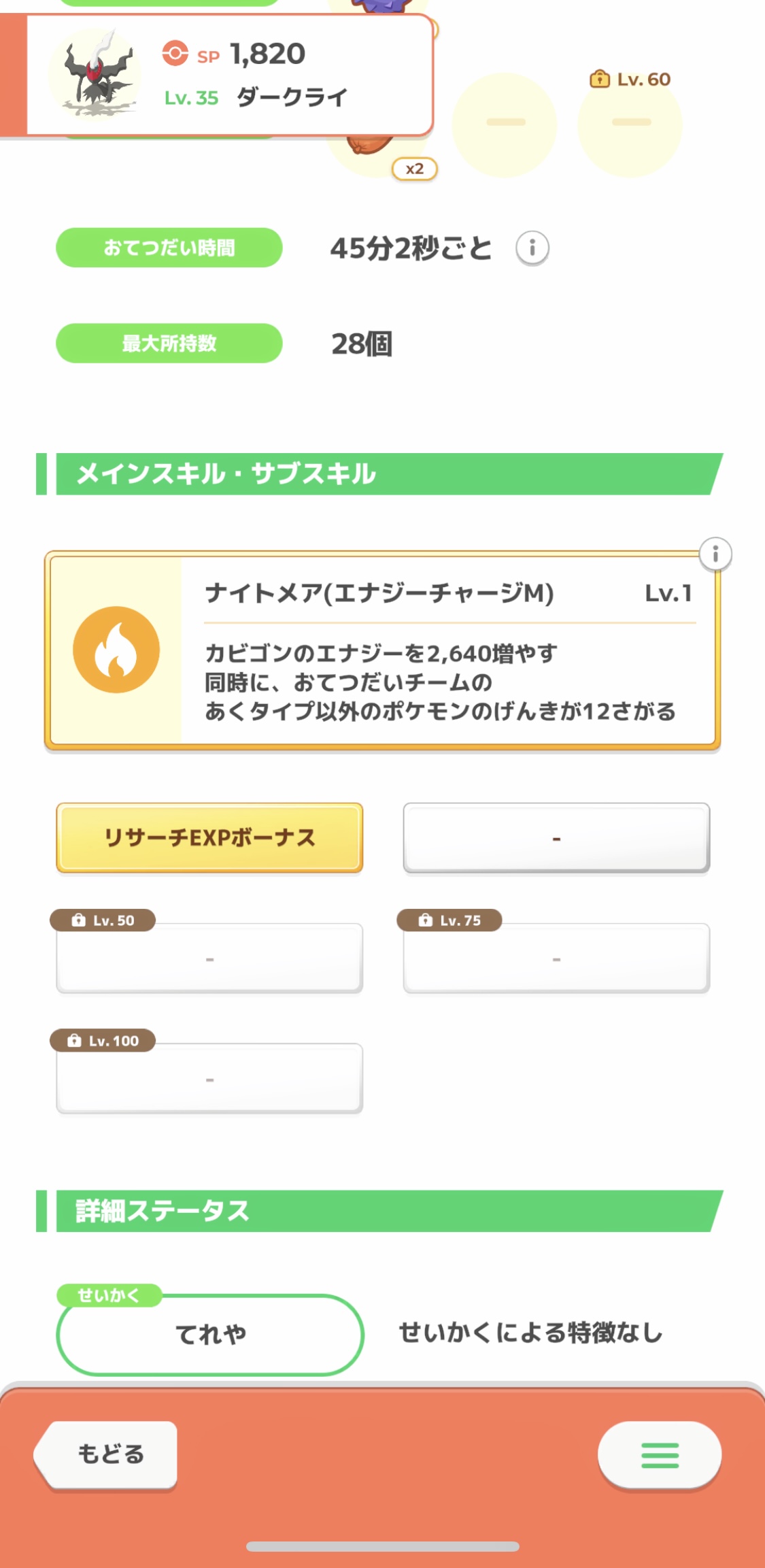Tap the locked Lv. 50 sub skill slot
The image size is (765, 1568).
209,957
